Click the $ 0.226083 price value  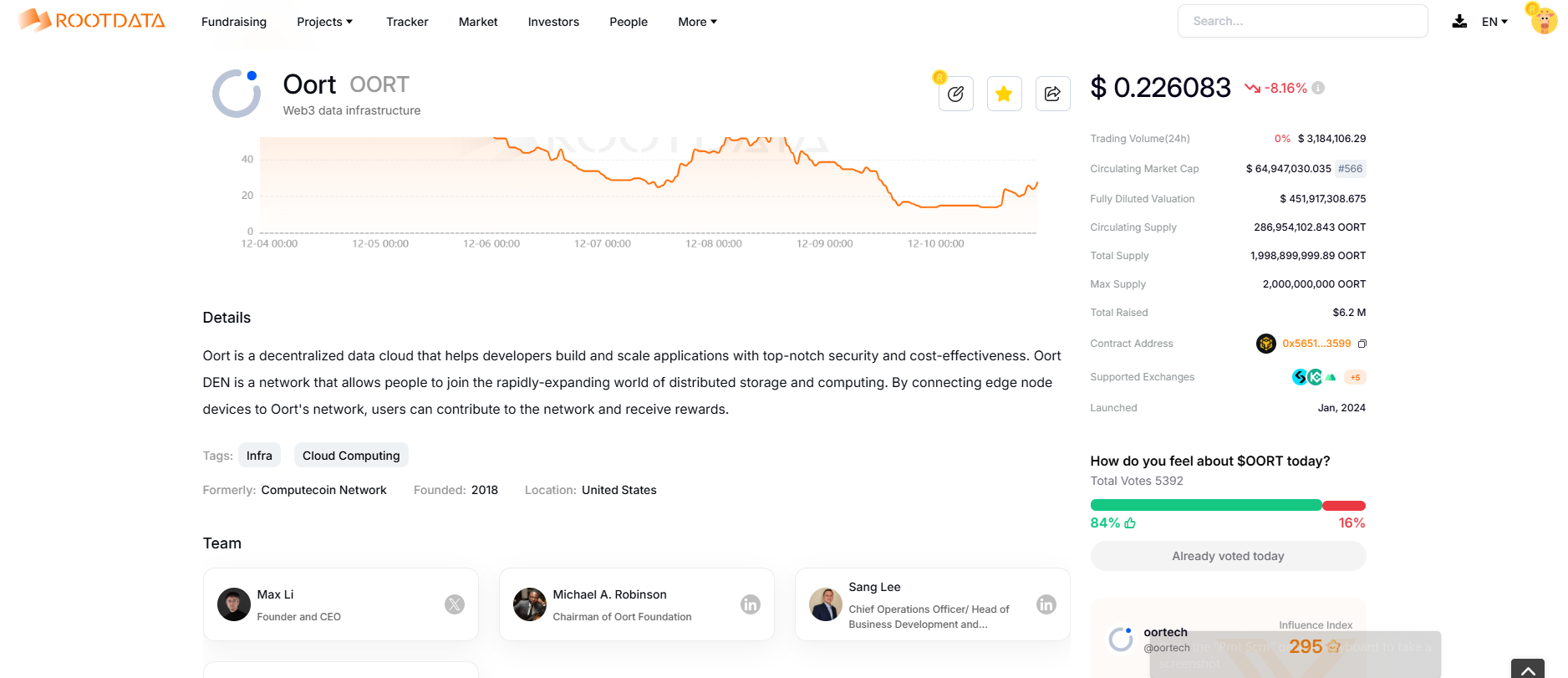[1160, 87]
